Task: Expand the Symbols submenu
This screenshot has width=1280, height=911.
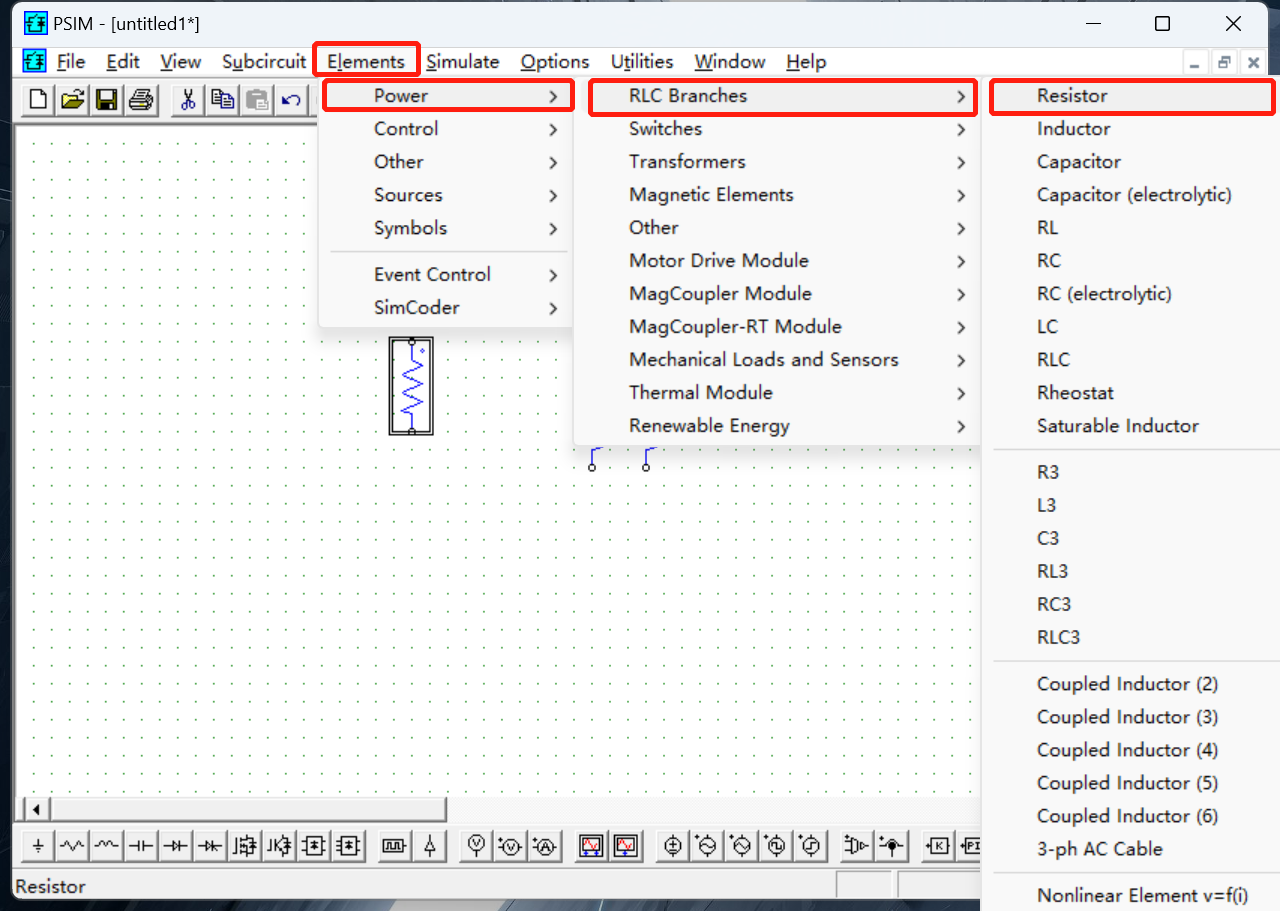Action: pyautogui.click(x=445, y=228)
